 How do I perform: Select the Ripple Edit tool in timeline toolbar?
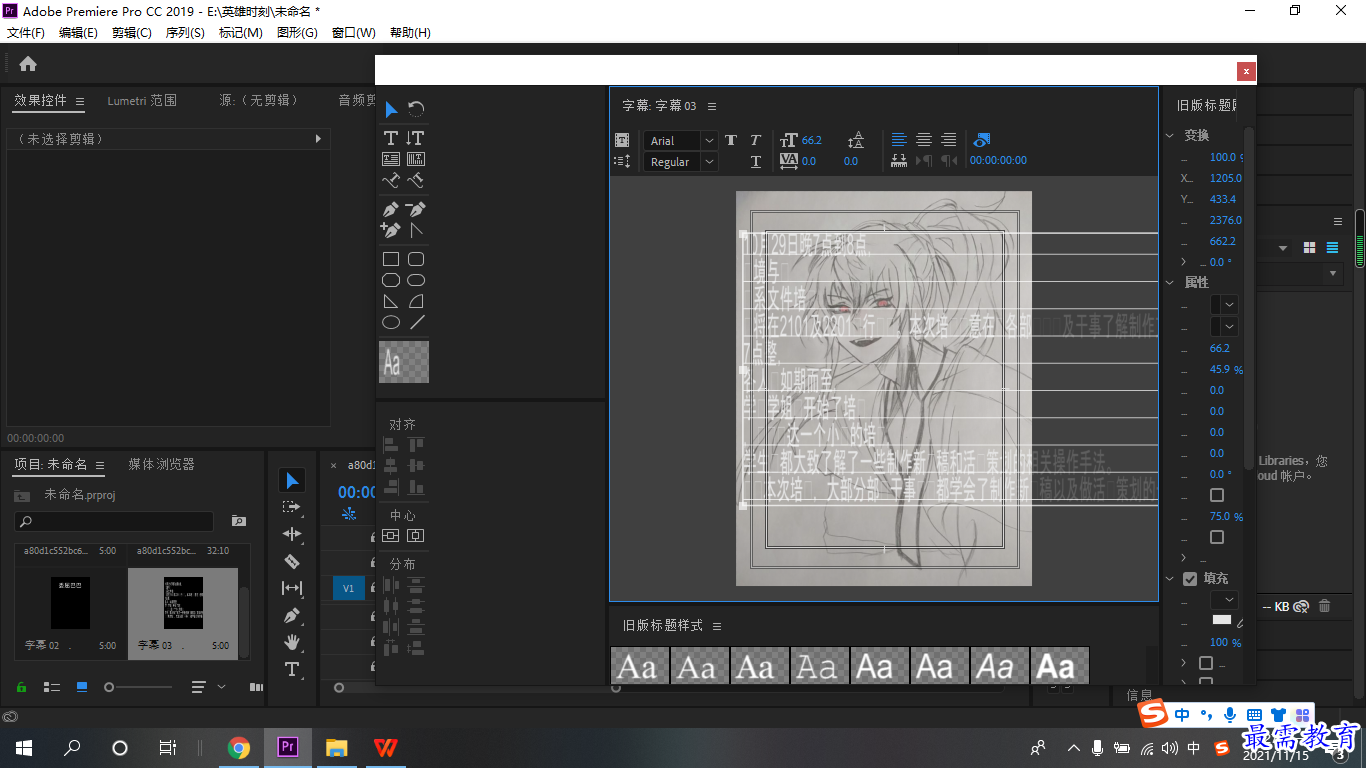[292, 534]
